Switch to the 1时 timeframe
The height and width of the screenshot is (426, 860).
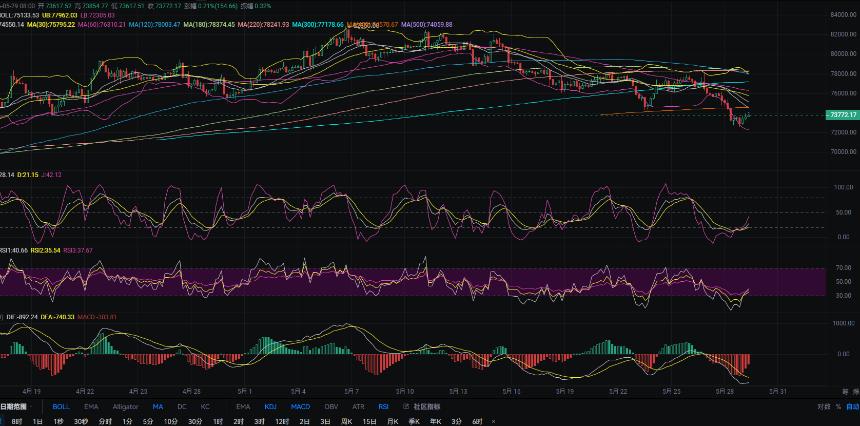[218, 421]
